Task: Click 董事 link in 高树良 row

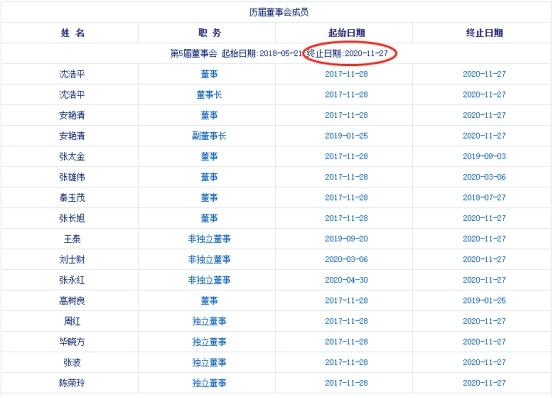Action: click(209, 300)
